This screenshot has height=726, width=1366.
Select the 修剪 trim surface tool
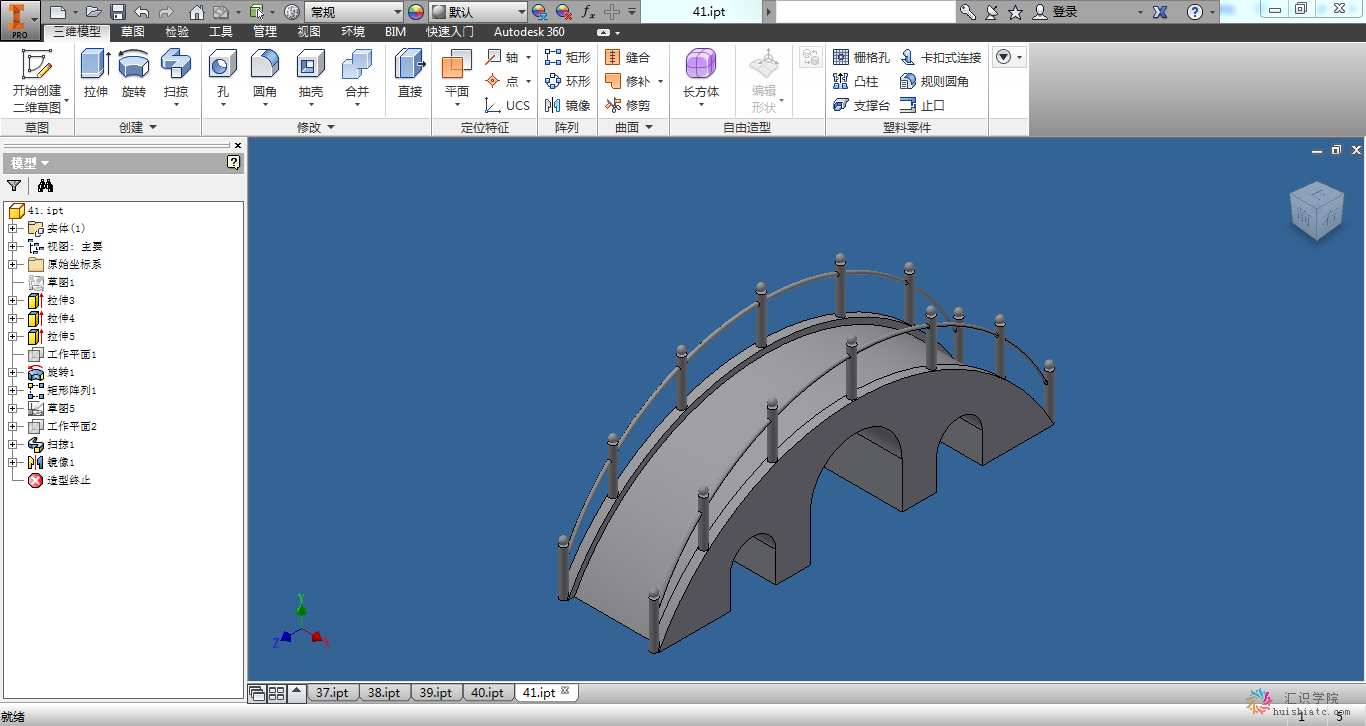628,105
